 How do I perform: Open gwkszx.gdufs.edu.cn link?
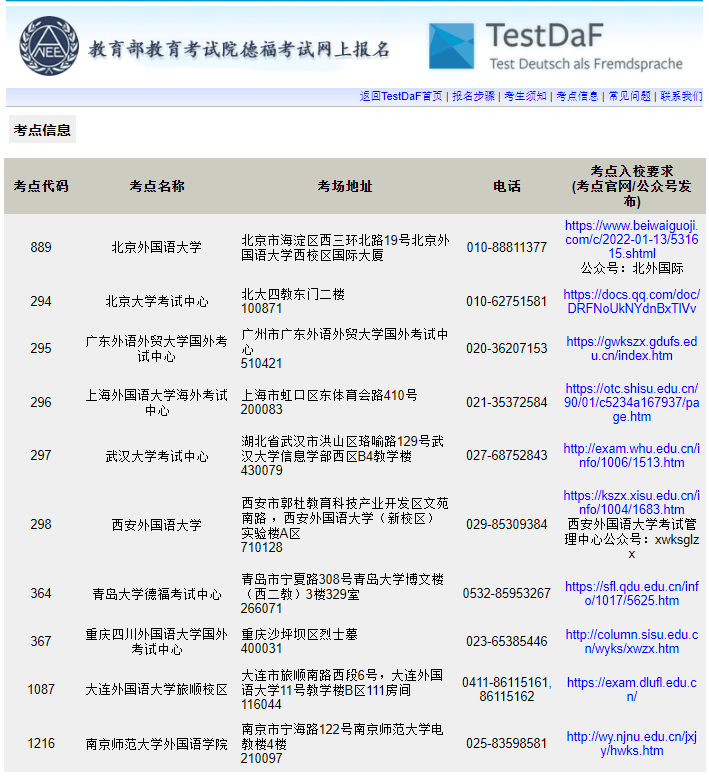(x=631, y=348)
